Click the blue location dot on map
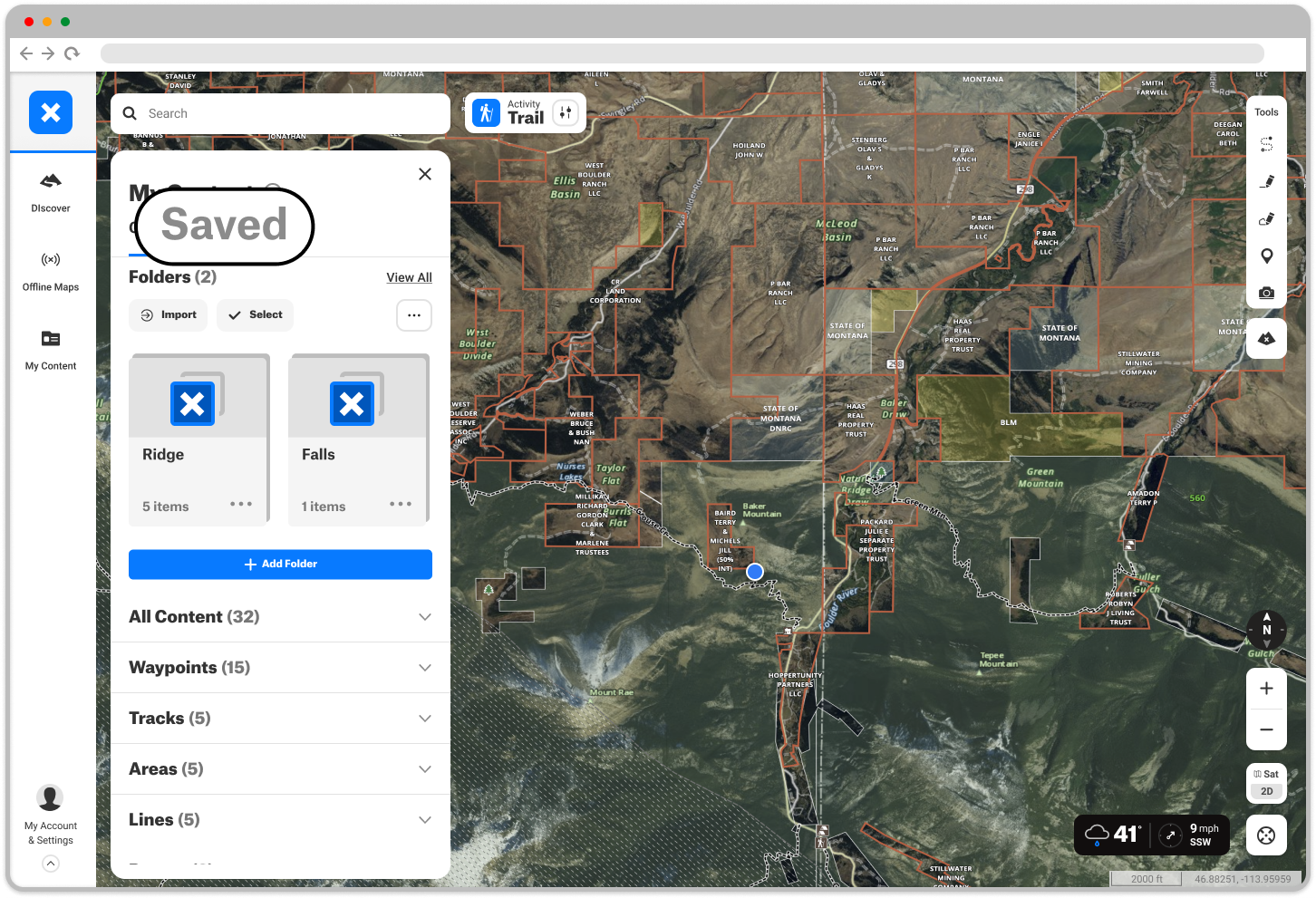This screenshot has width=1316, height=898. 754,572
